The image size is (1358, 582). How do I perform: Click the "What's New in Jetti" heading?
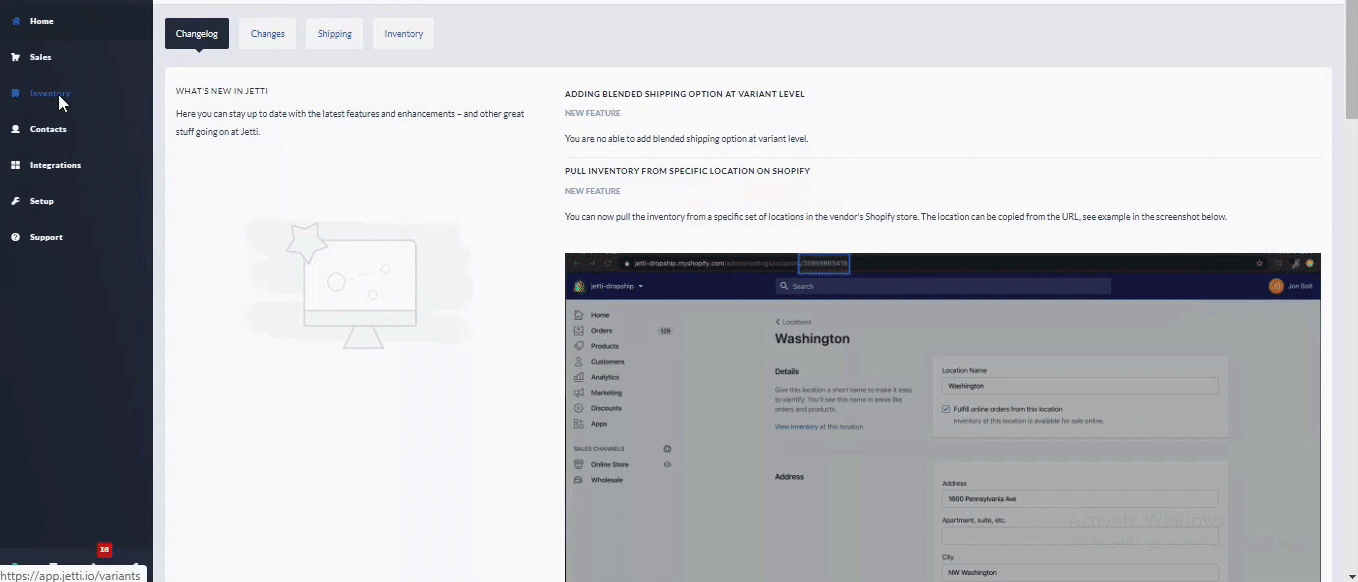coord(222,91)
